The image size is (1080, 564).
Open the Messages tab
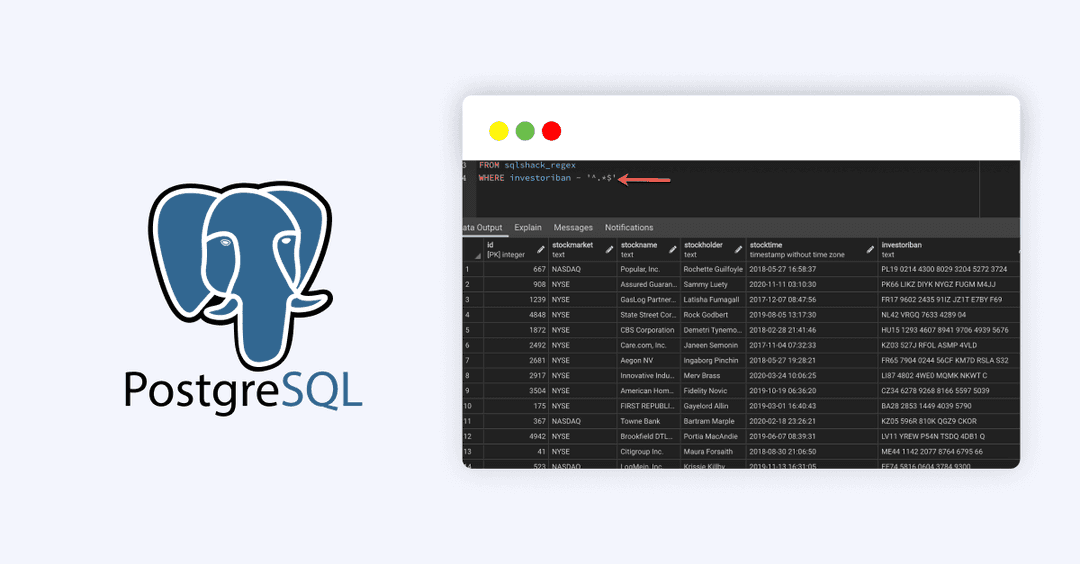573,228
